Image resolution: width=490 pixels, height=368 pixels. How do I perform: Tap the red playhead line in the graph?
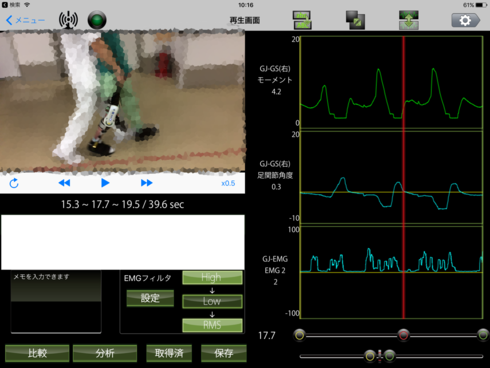point(403,177)
